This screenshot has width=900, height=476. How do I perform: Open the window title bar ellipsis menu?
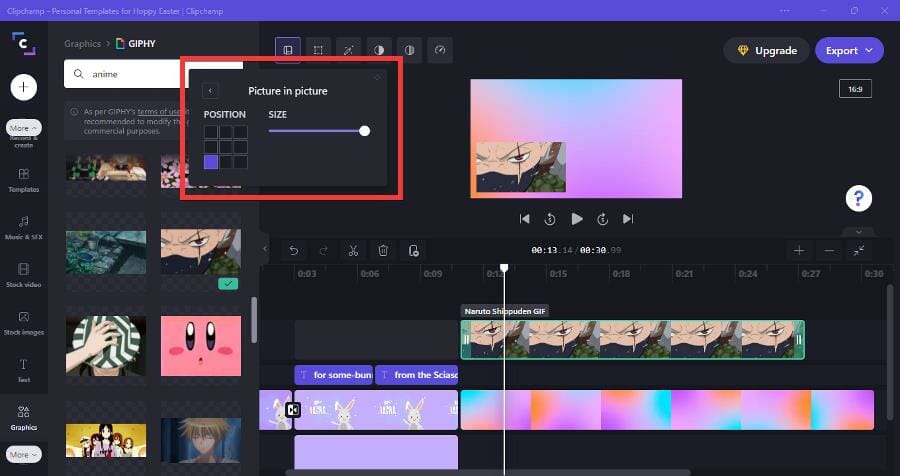pyautogui.click(x=785, y=10)
